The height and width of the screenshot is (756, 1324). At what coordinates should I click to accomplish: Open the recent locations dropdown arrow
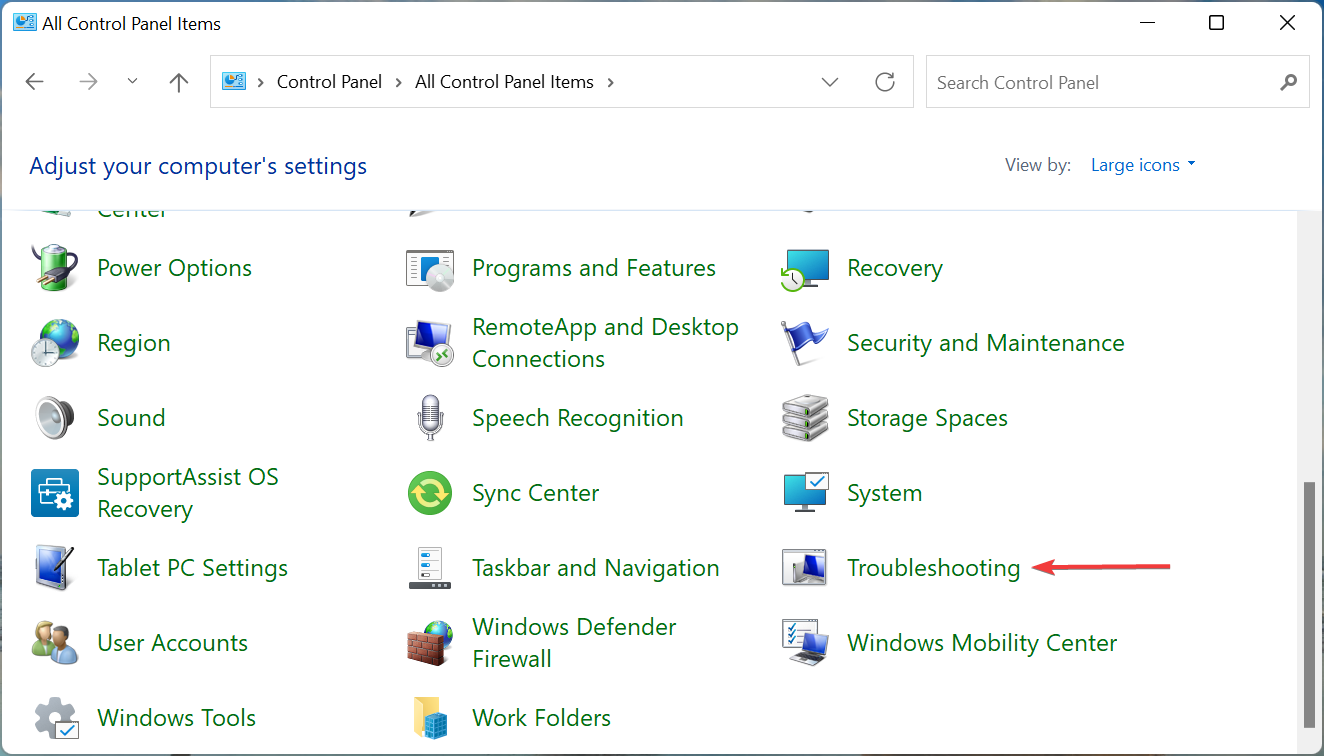133,82
